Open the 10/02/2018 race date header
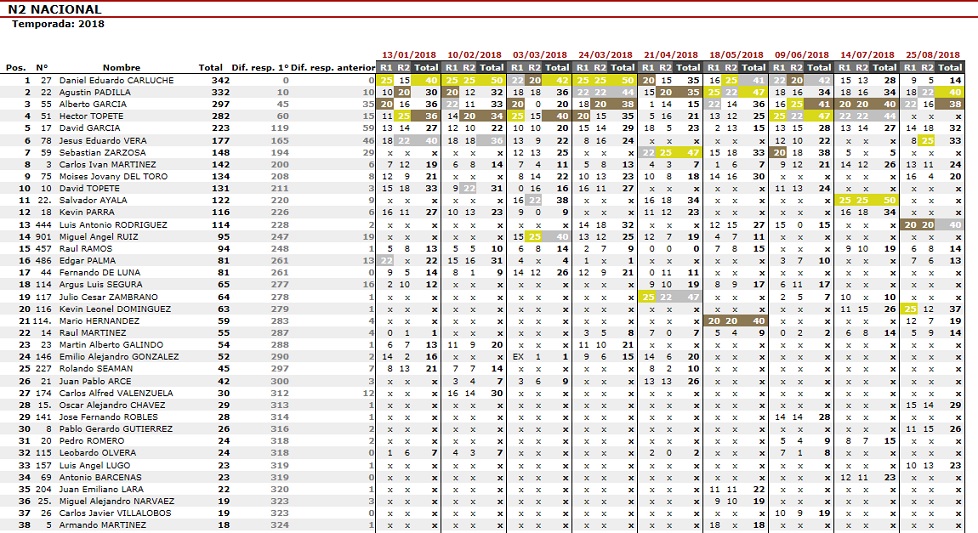 [474, 55]
